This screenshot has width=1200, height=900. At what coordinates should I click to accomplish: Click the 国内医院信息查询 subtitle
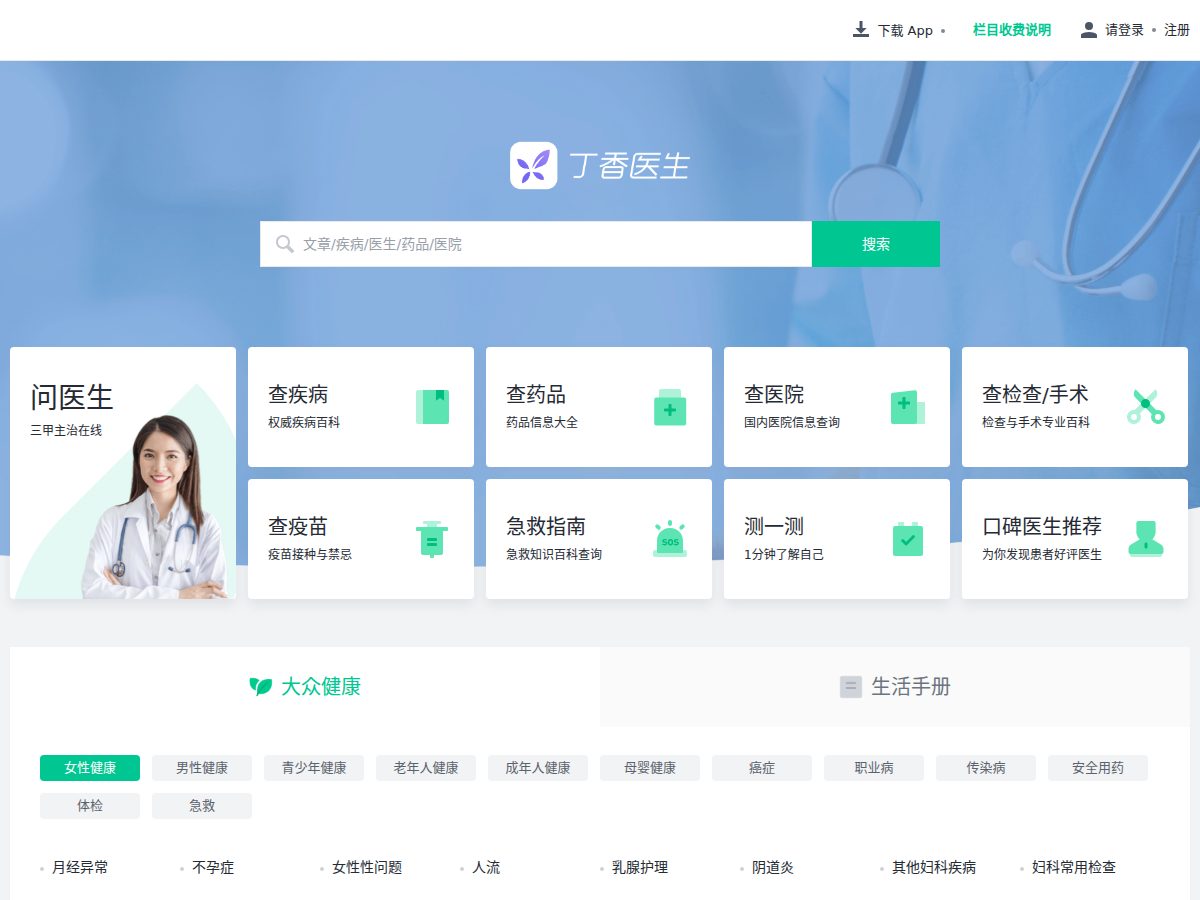click(792, 423)
